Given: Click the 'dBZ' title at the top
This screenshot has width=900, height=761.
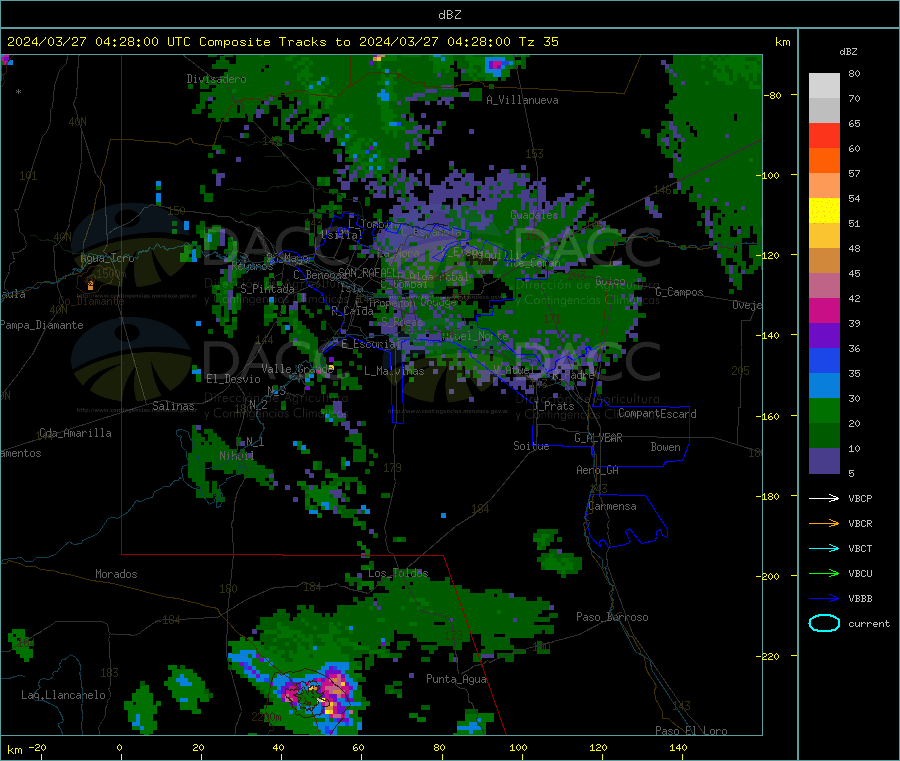Looking at the screenshot, I should (x=449, y=15).
